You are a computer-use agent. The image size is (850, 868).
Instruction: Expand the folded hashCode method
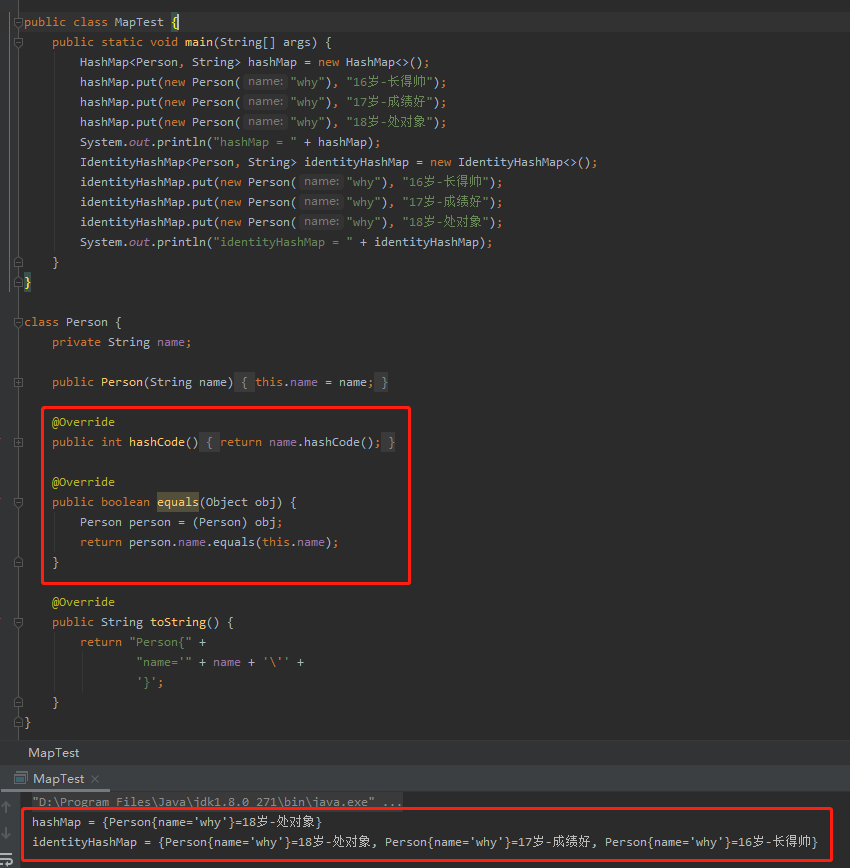(x=18, y=442)
